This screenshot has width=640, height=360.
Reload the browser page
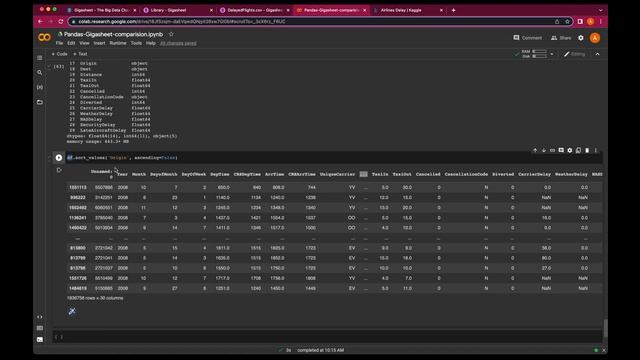click(x=61, y=22)
